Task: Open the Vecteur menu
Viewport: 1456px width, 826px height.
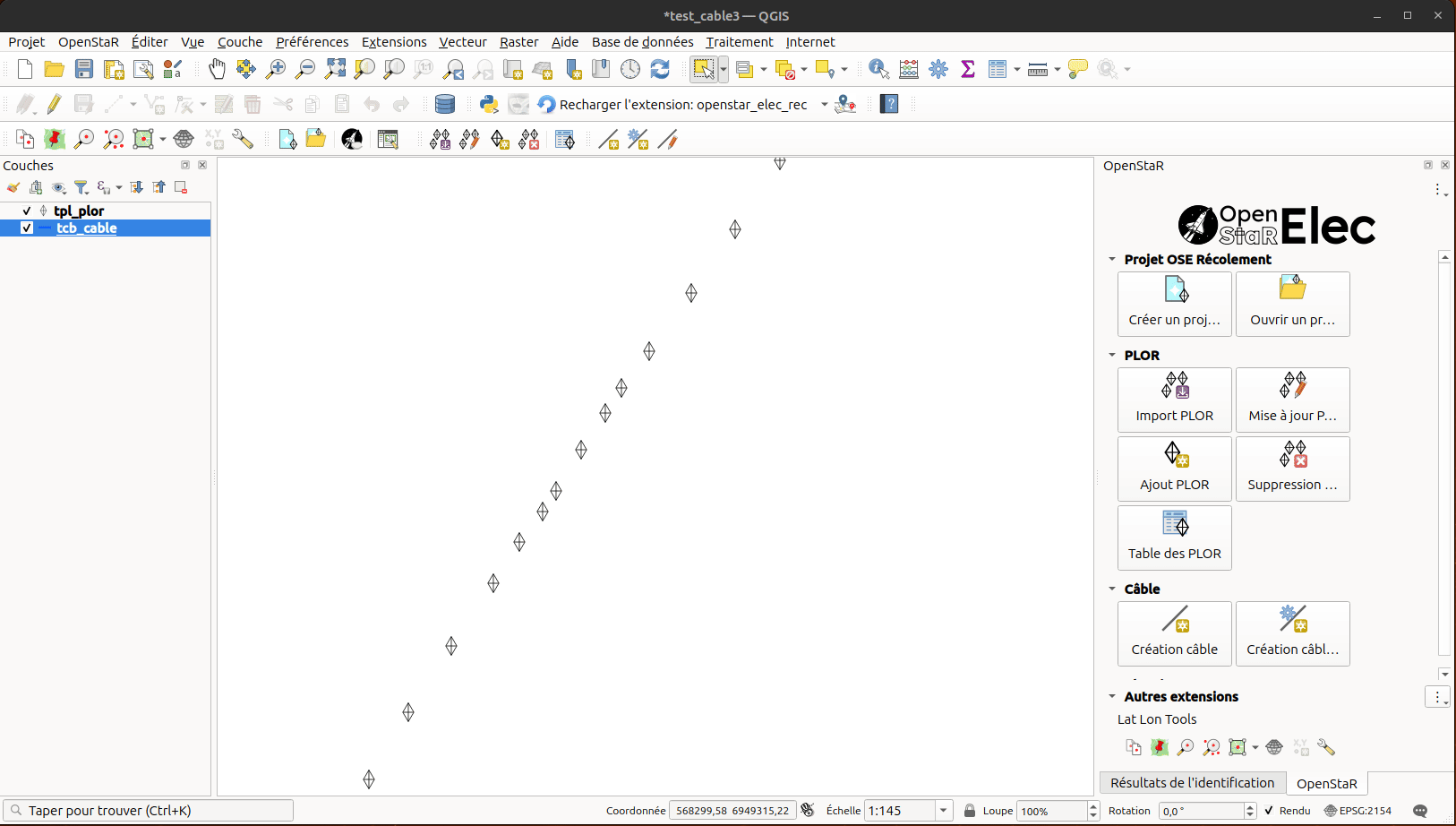Action: (x=463, y=42)
